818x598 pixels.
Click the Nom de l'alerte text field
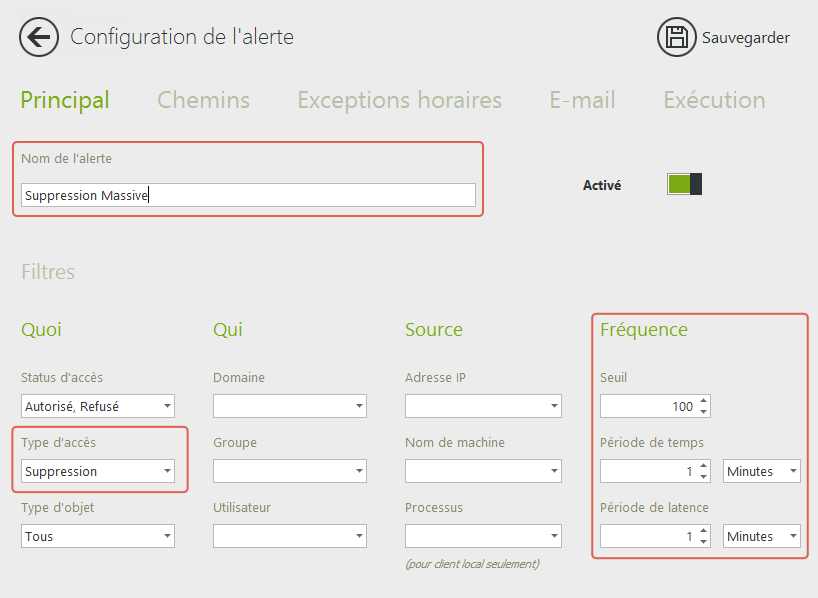248,195
